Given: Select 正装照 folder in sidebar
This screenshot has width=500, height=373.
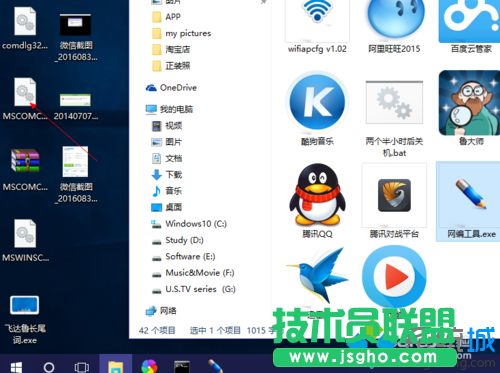Looking at the screenshot, I should (x=171, y=66).
